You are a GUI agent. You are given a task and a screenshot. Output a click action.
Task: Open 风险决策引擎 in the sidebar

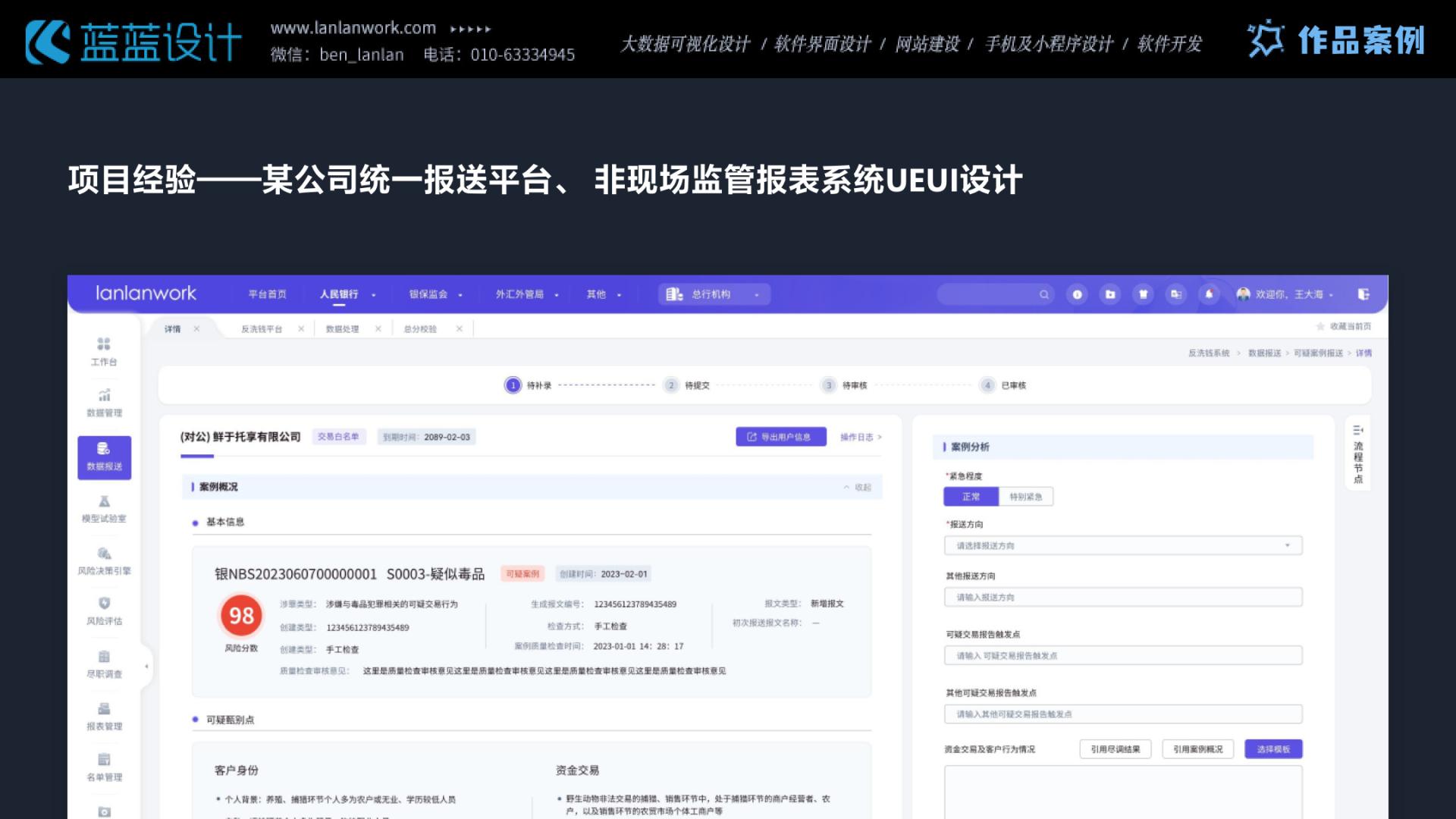(x=104, y=561)
